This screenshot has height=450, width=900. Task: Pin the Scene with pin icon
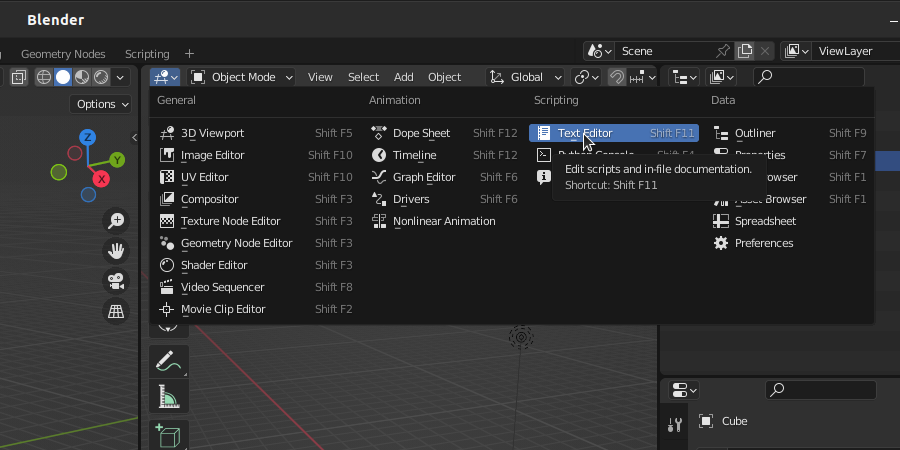[x=722, y=51]
